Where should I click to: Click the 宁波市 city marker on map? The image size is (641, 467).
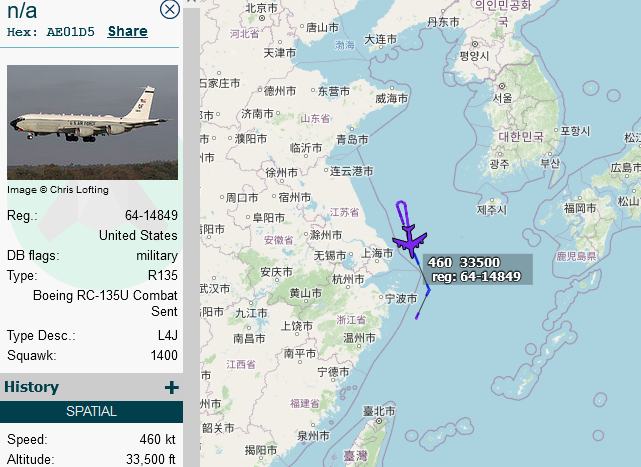[x=381, y=297]
